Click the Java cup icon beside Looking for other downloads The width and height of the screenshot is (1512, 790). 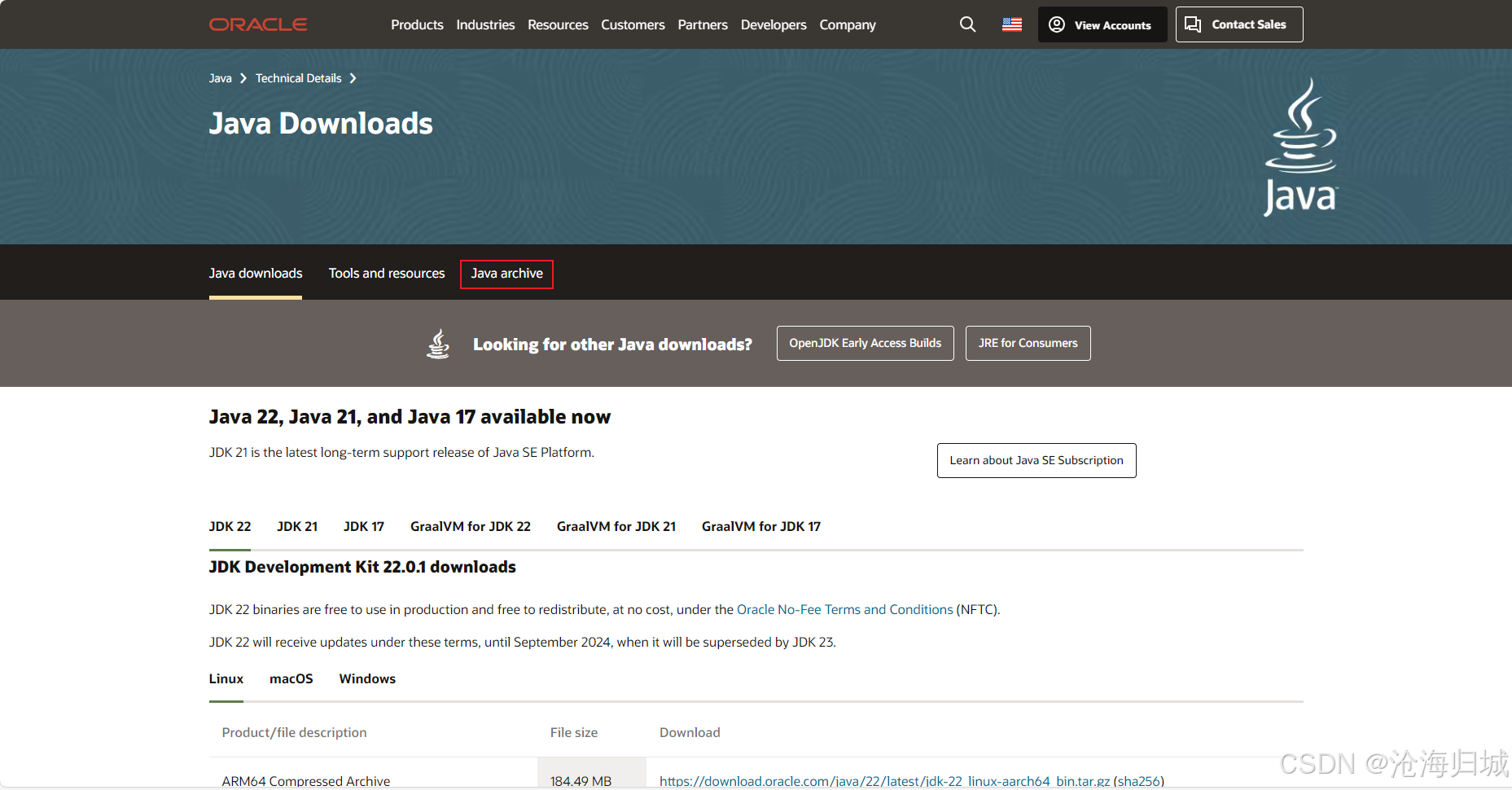click(438, 344)
